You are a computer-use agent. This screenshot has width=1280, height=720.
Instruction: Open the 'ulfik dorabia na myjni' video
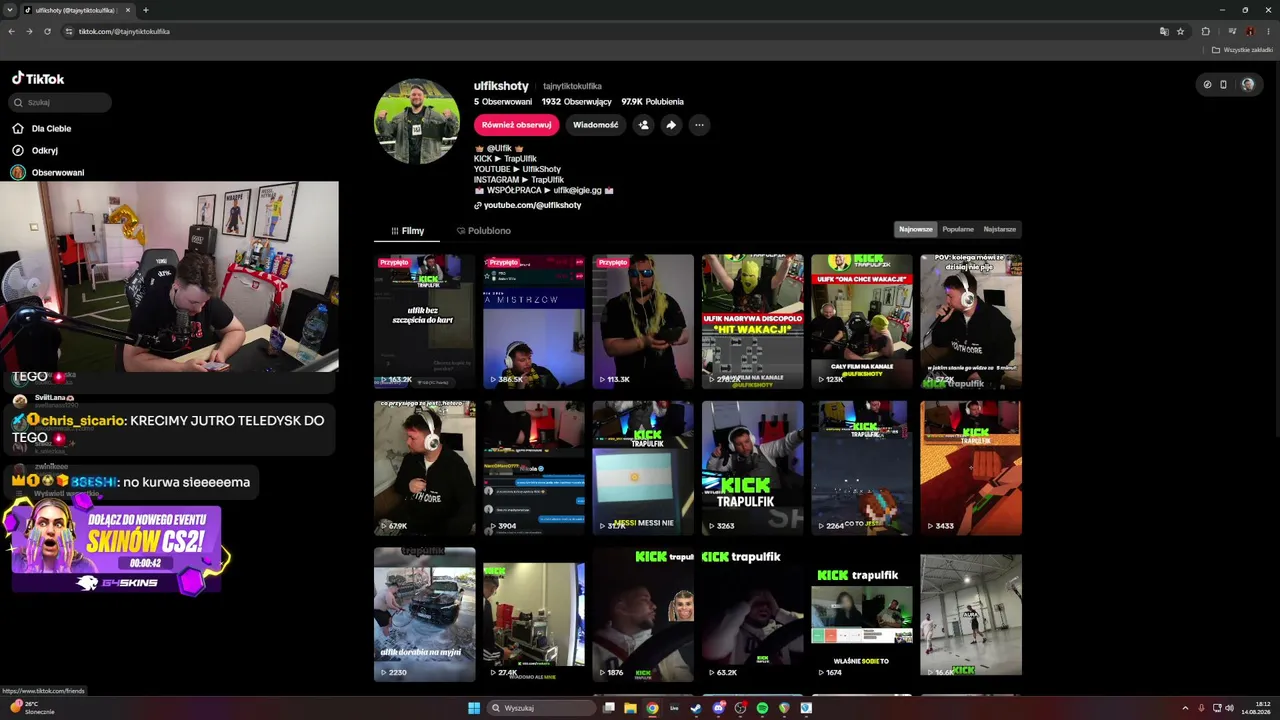coord(425,615)
